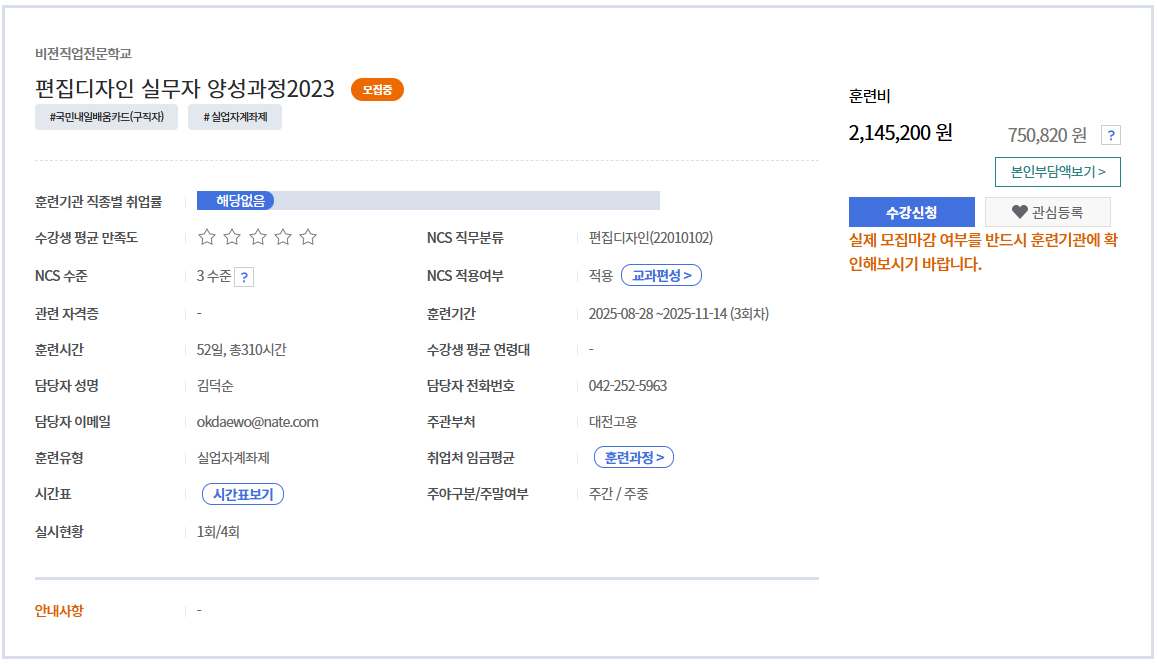Click the 훈련비 heading
This screenshot has height=664, width=1158.
[869, 96]
